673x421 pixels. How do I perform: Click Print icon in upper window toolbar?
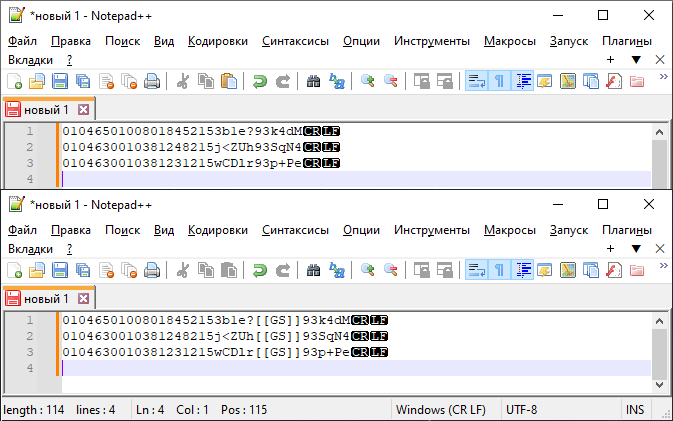[x=152, y=81]
